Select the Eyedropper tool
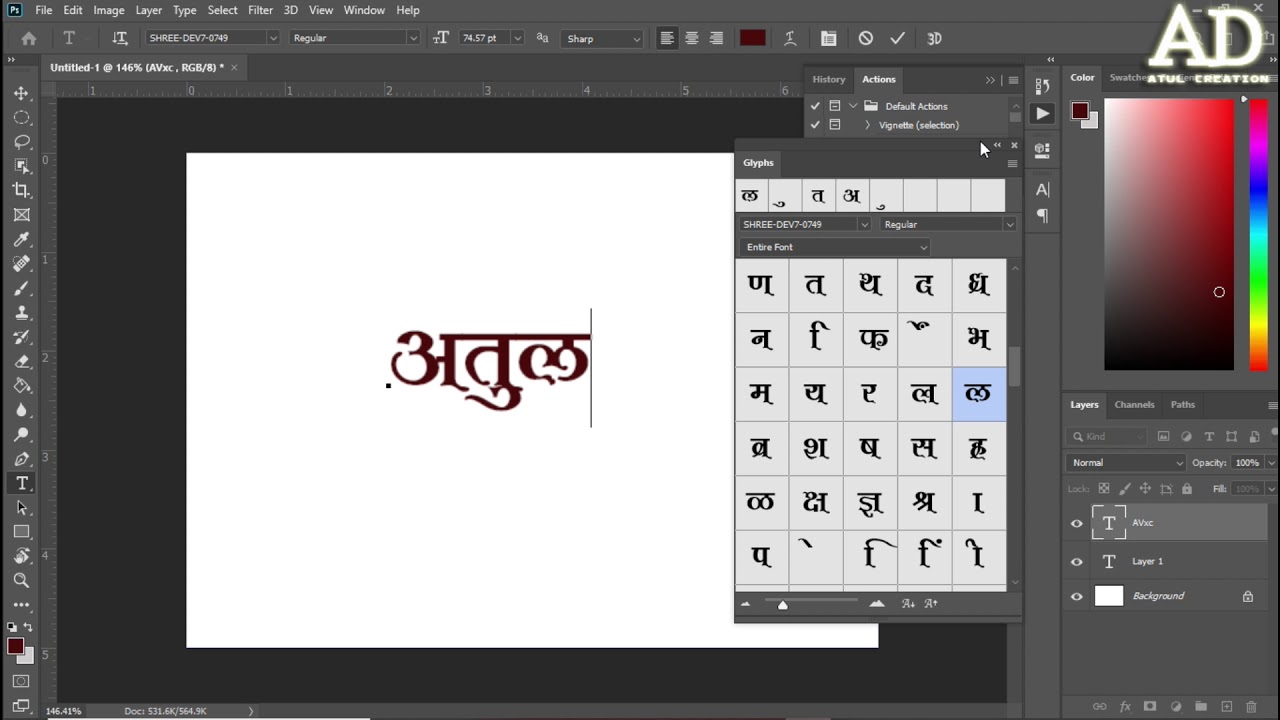This screenshot has height=720, width=1280. 21,239
